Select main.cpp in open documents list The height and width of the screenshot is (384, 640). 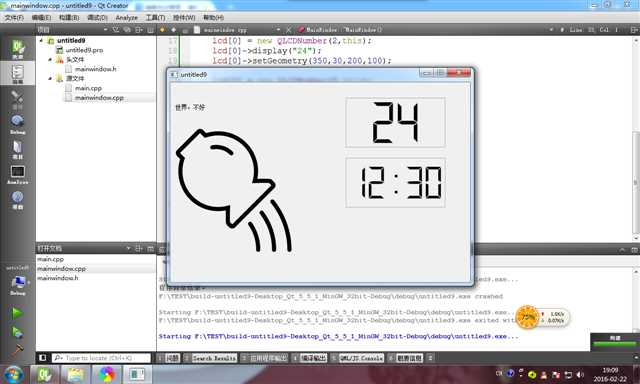point(51,259)
